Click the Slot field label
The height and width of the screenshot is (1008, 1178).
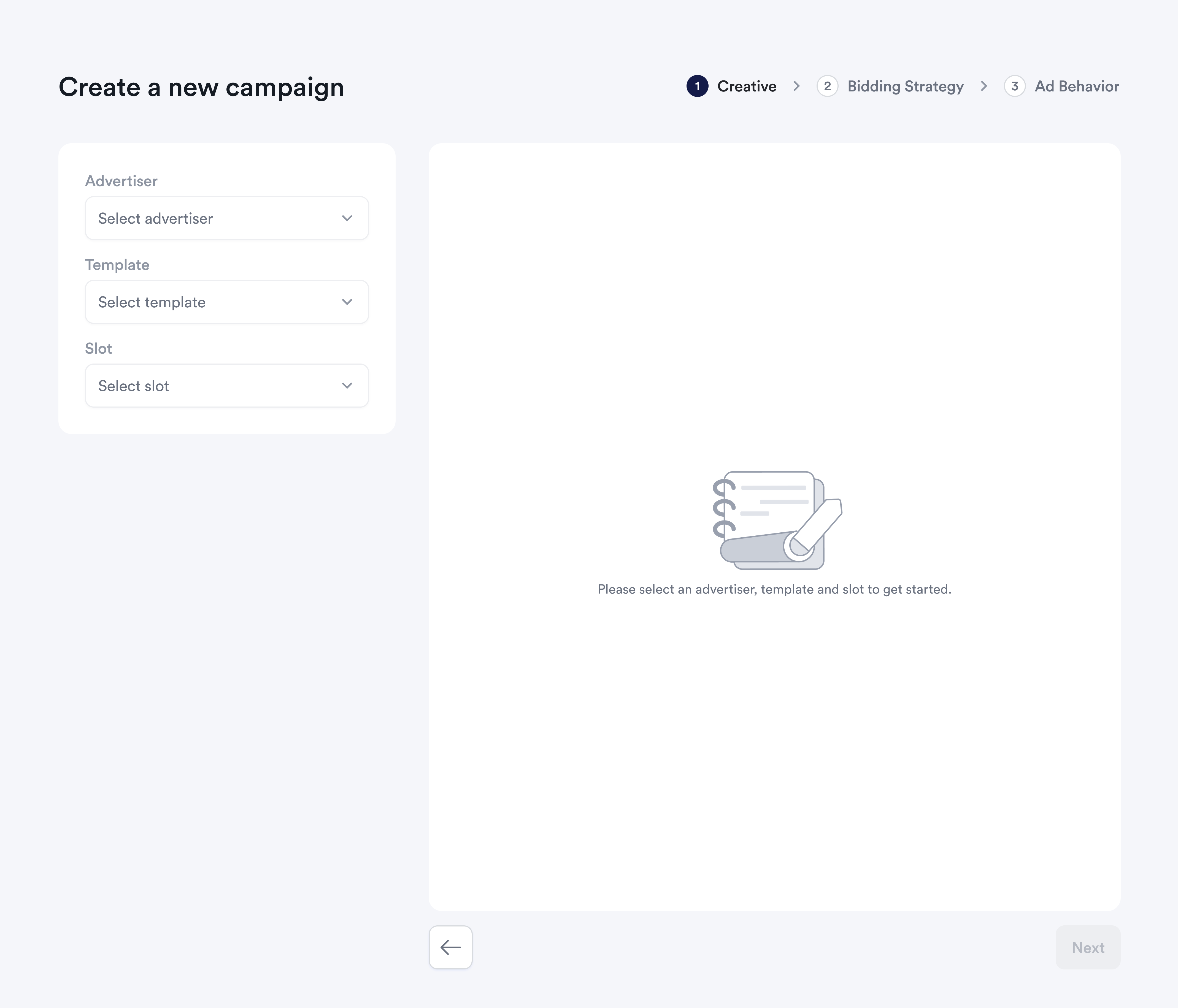98,348
